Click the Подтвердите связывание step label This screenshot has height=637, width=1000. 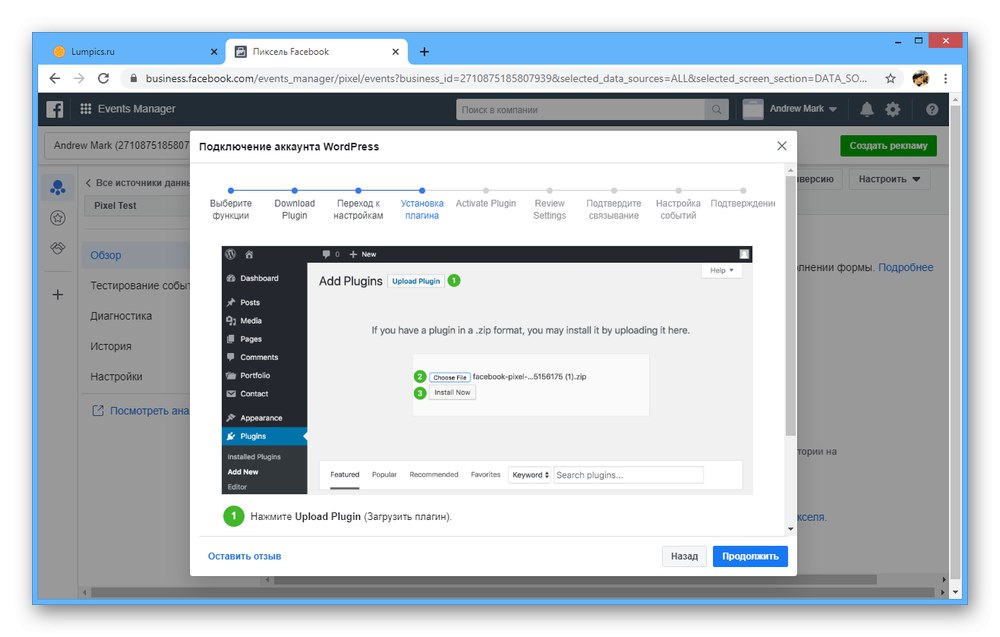click(614, 209)
